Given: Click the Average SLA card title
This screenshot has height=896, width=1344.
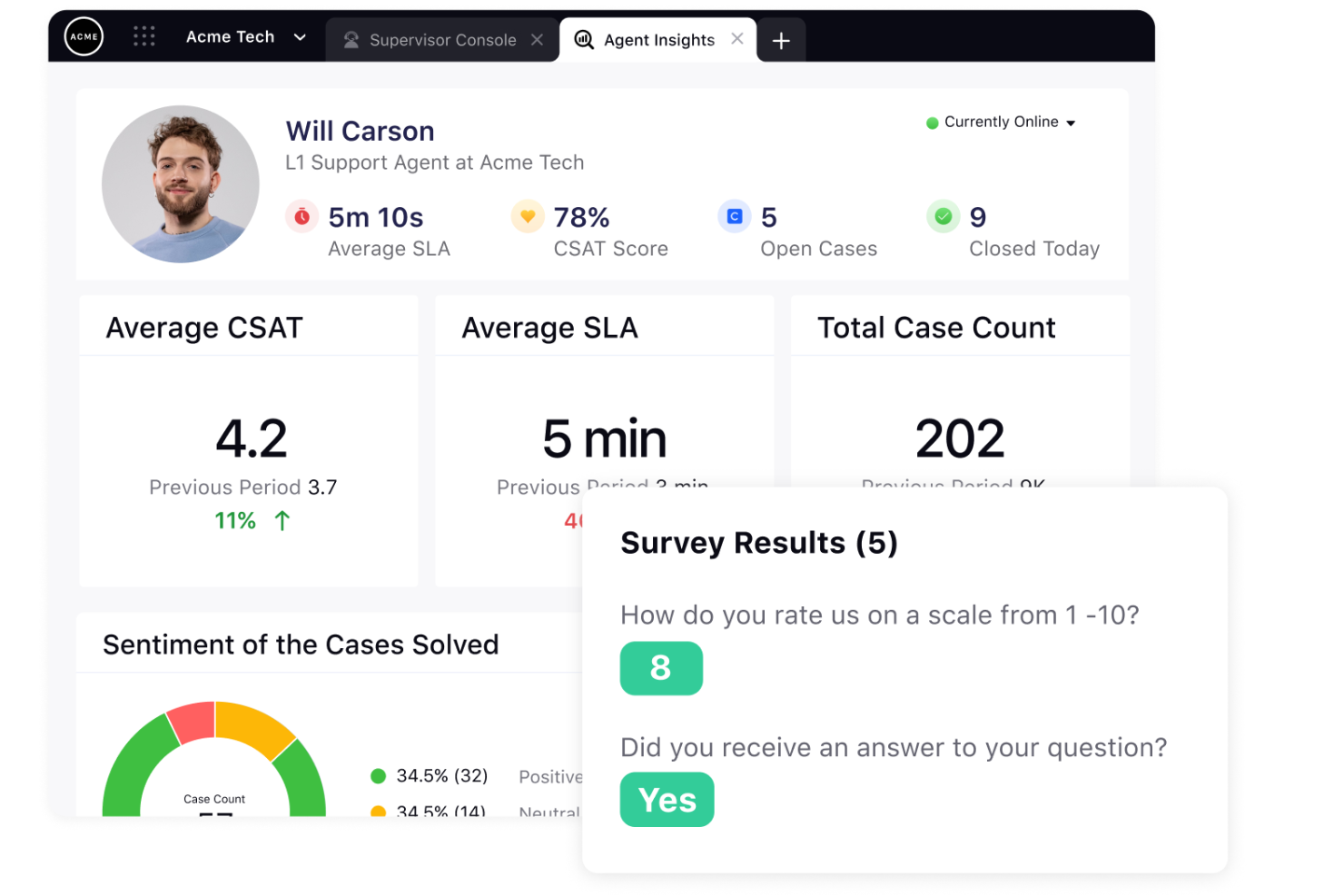Looking at the screenshot, I should (x=550, y=328).
